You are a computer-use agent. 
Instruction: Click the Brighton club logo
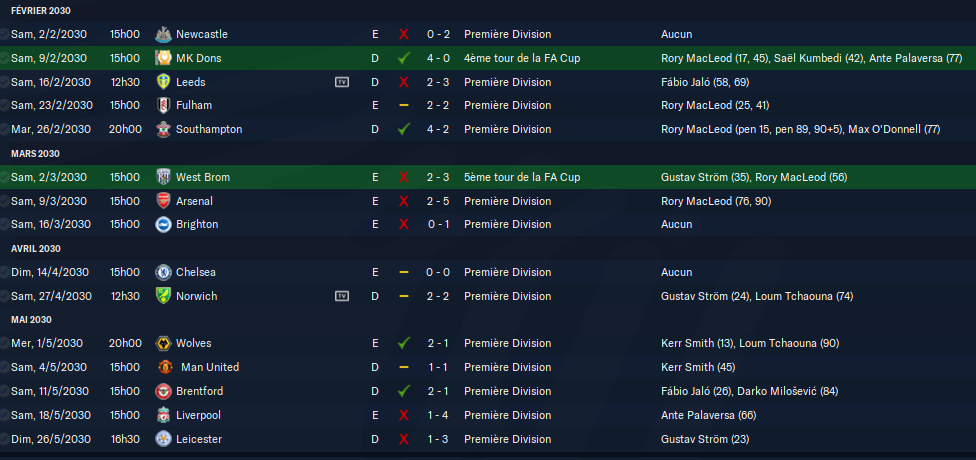(x=163, y=224)
